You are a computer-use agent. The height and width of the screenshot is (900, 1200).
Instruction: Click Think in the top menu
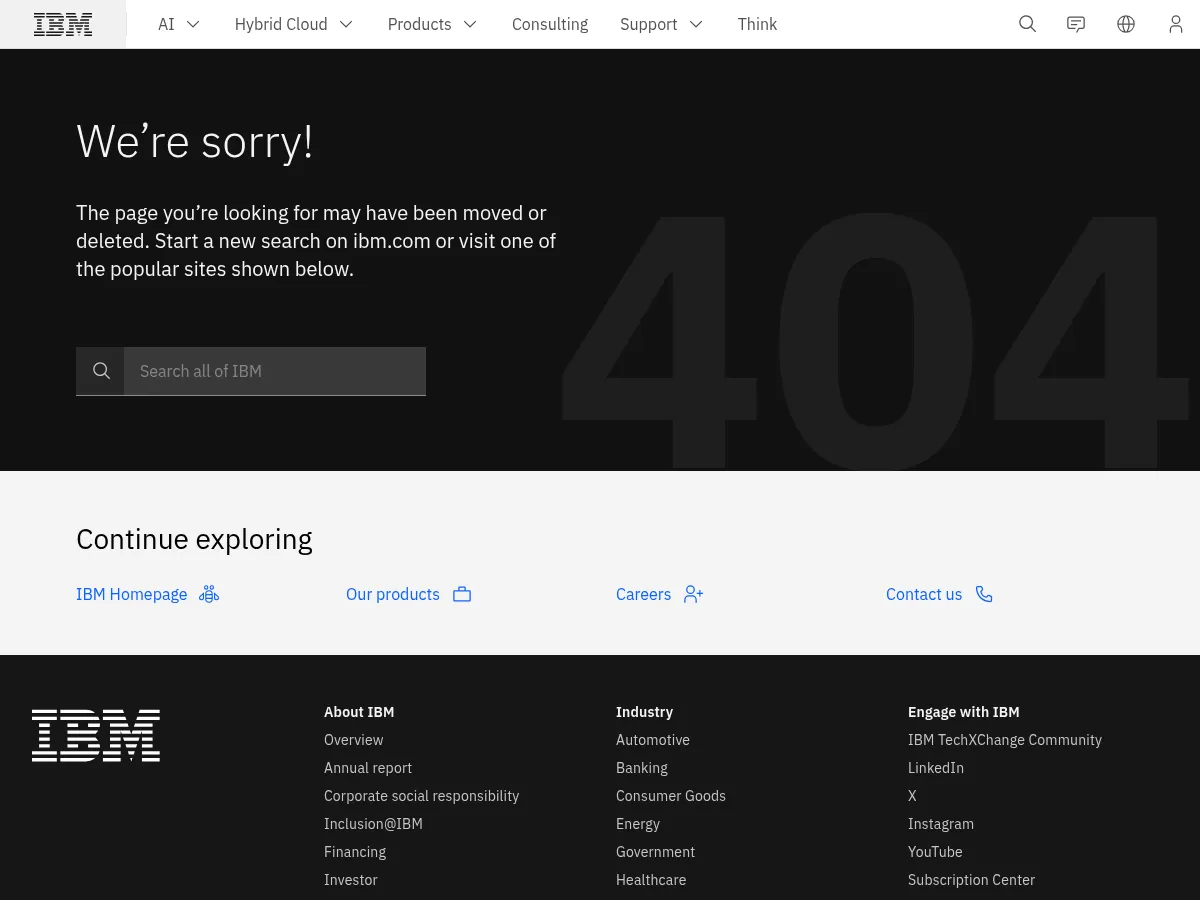(757, 24)
